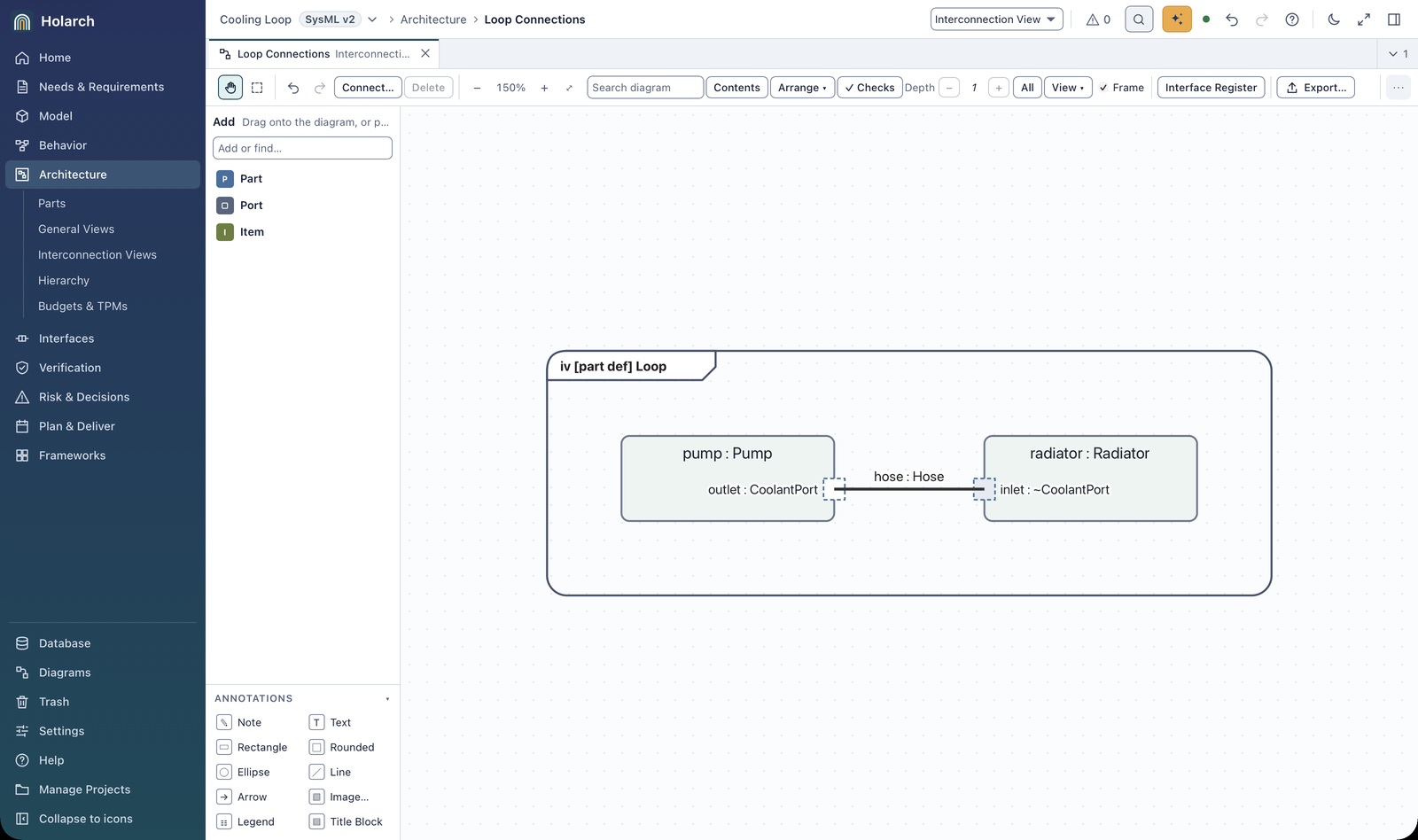Expand the tab list chevron
Screen dimensions: 1418x840
(1399, 54)
